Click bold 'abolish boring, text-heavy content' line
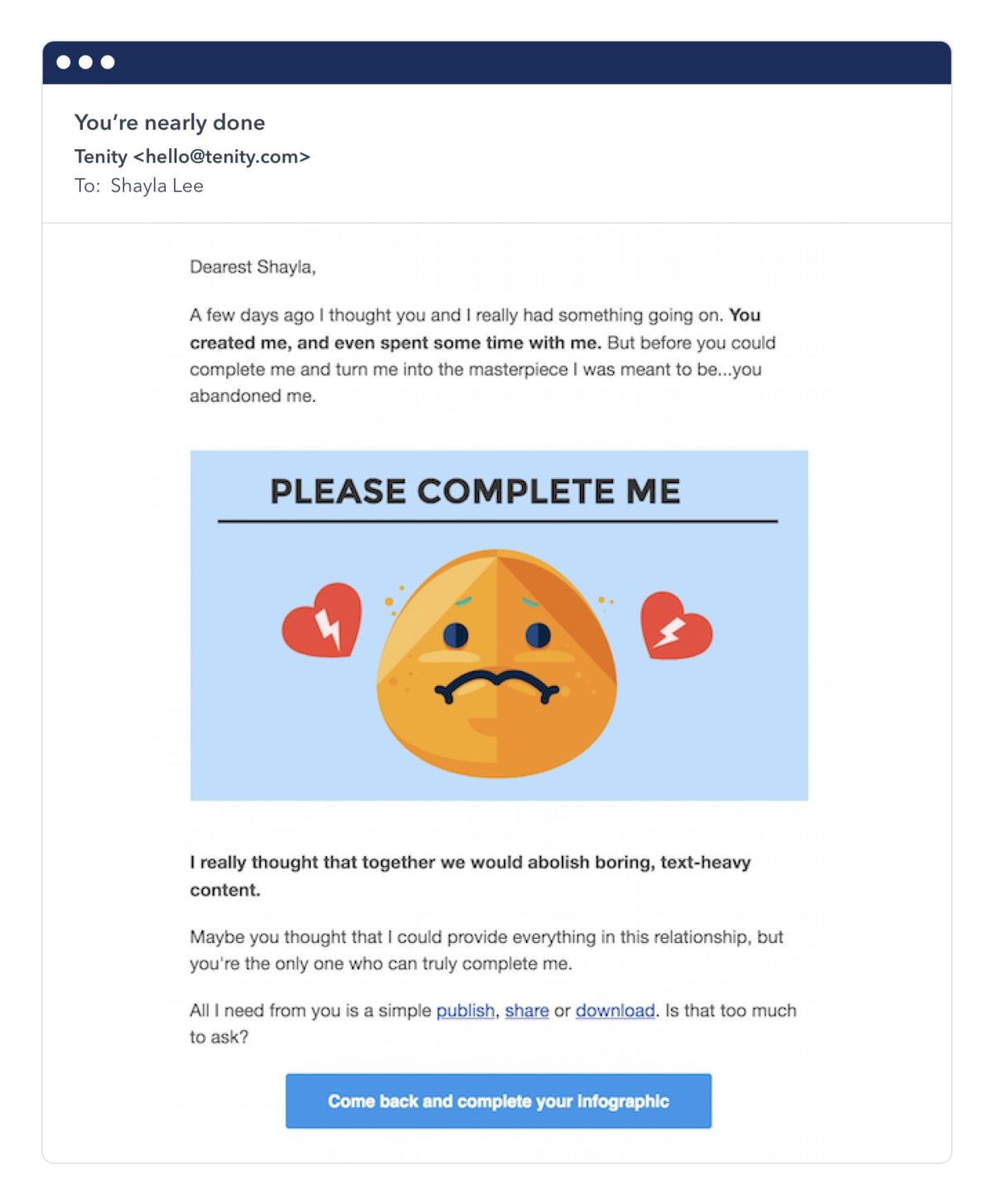Screen dimensions: 994x1204 [470, 863]
